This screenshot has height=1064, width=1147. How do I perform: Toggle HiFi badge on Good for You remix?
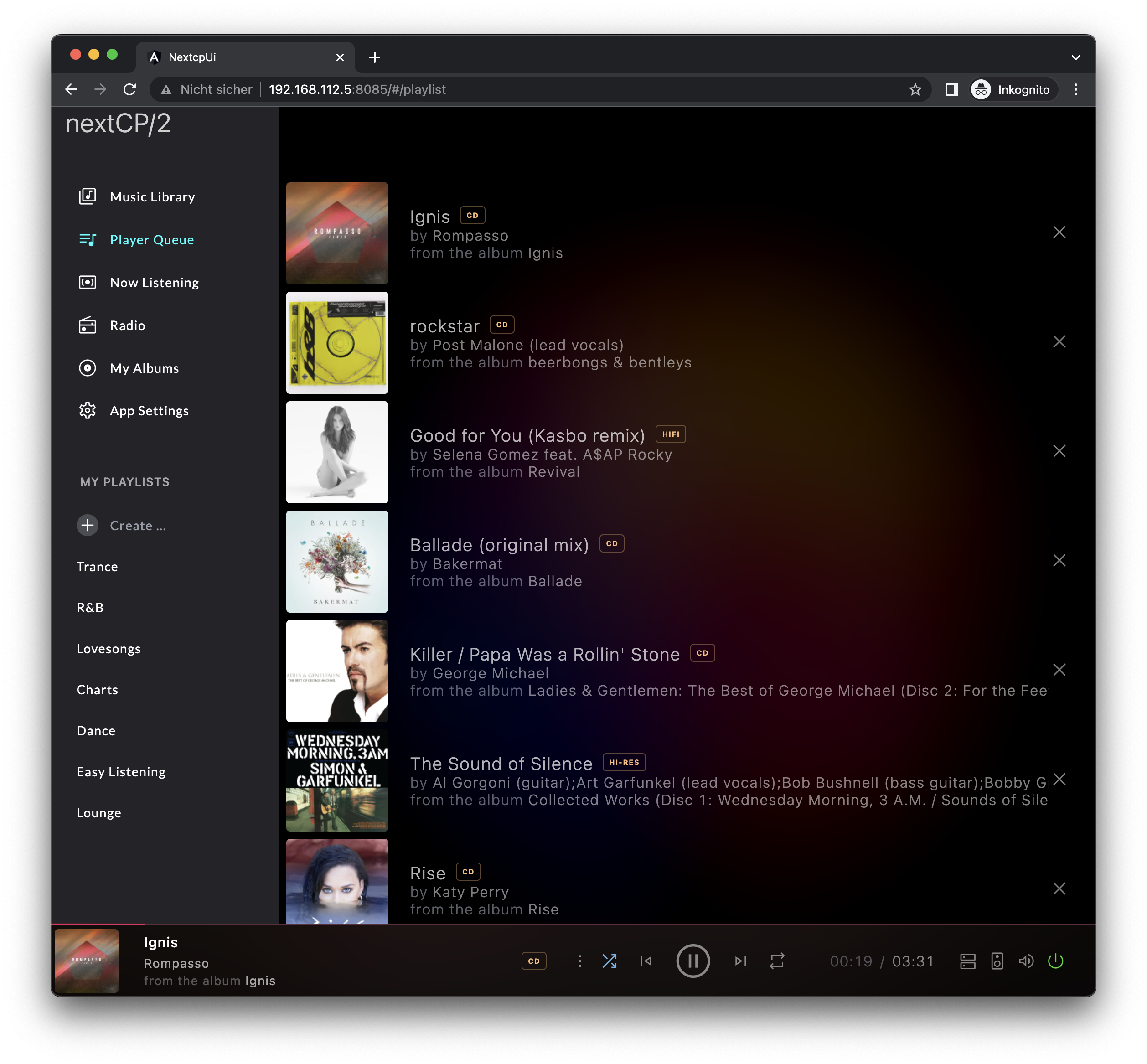(670, 434)
